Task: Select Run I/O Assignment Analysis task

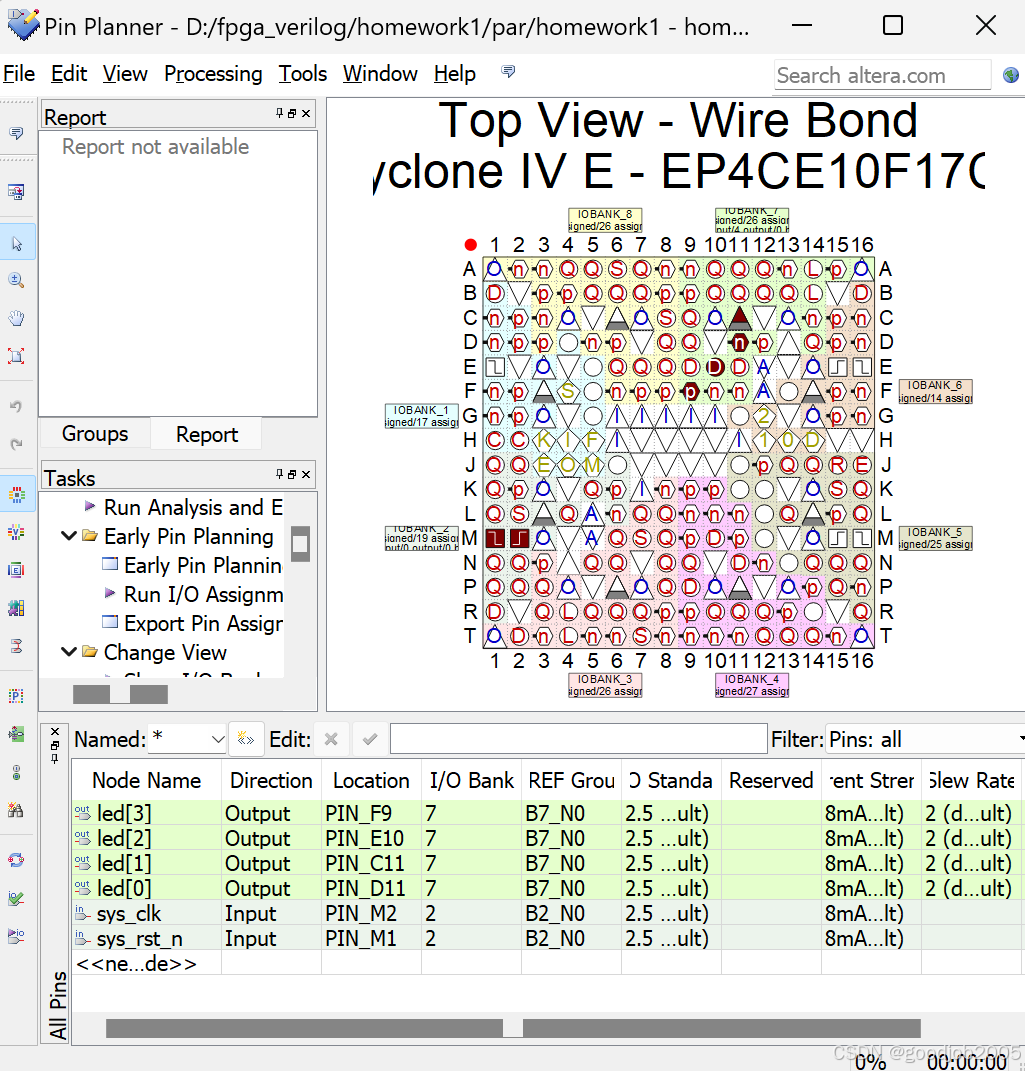Action: pos(203,594)
